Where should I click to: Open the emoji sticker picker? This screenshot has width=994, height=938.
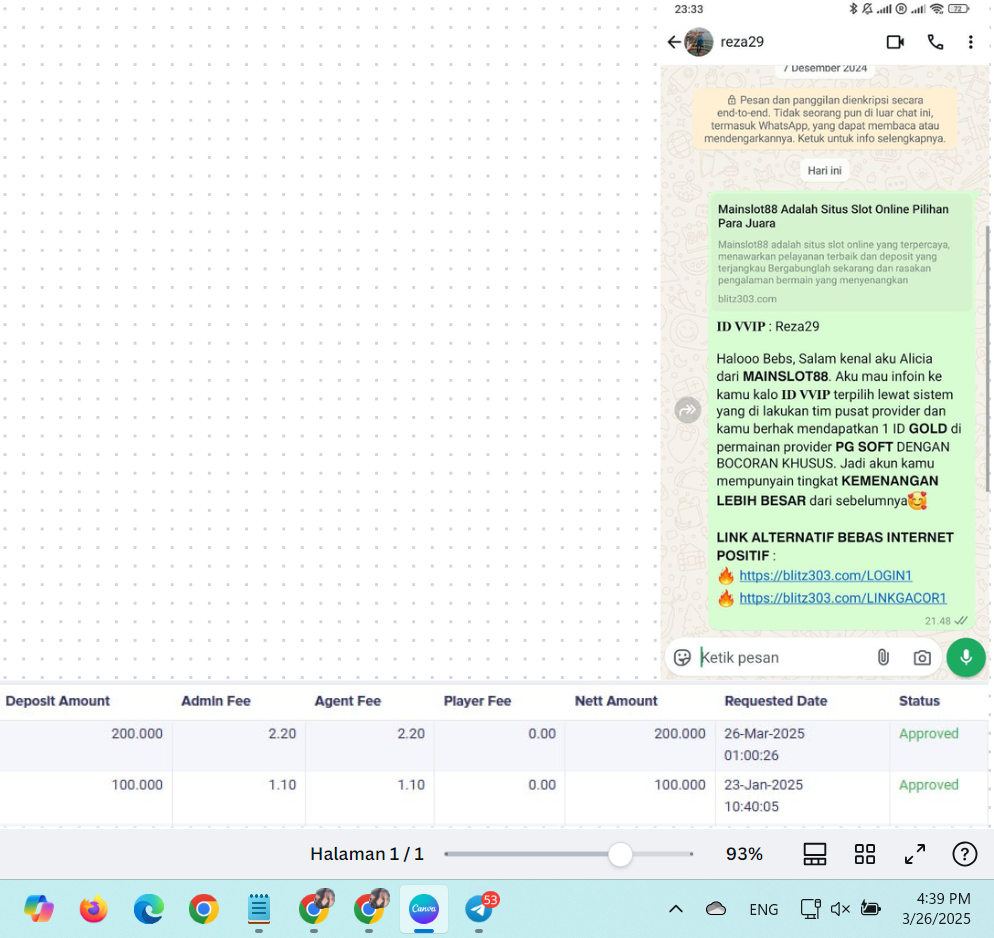[x=682, y=658]
